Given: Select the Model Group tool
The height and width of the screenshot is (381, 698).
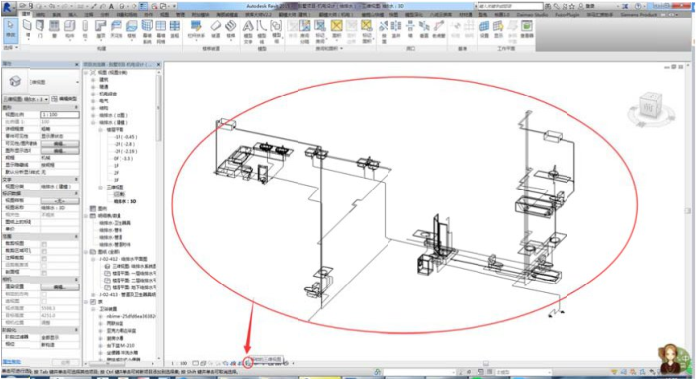Looking at the screenshot, I should tap(276, 31).
